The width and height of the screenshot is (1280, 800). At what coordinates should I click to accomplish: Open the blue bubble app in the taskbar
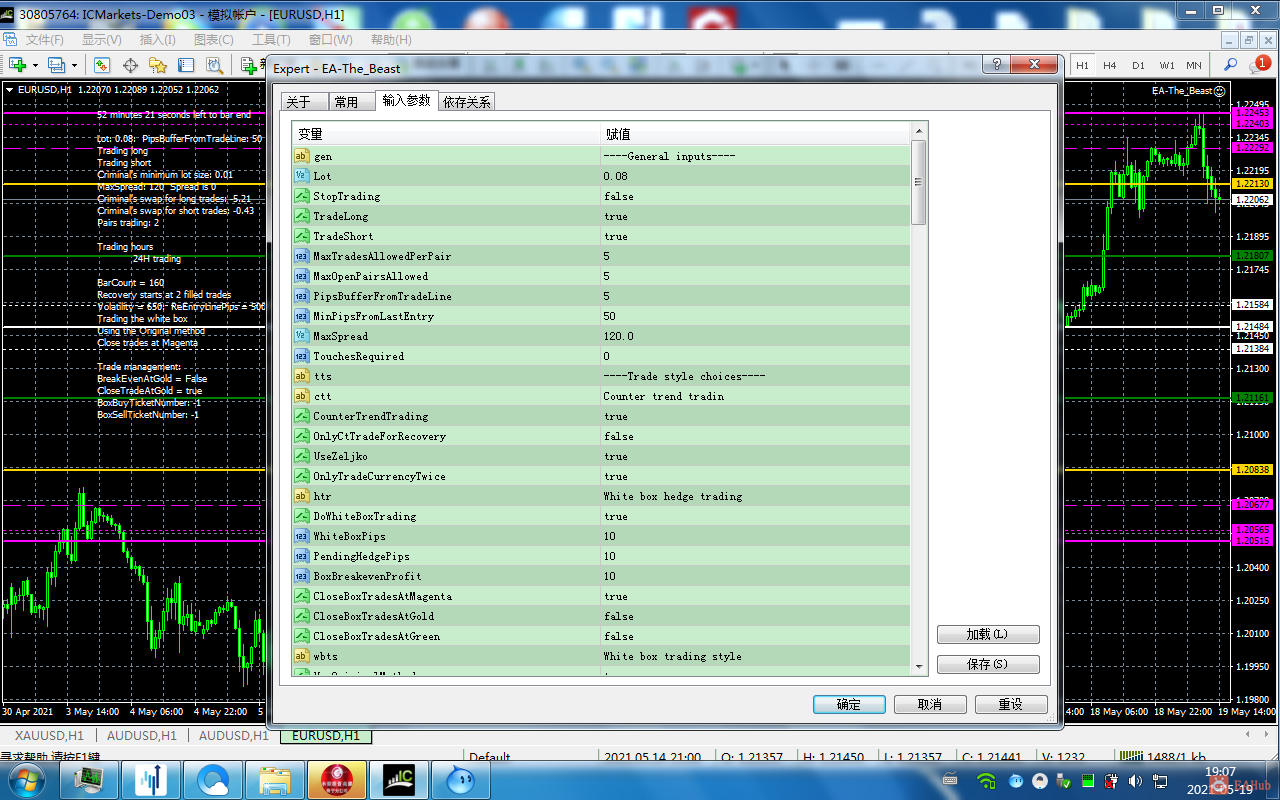(x=461, y=779)
